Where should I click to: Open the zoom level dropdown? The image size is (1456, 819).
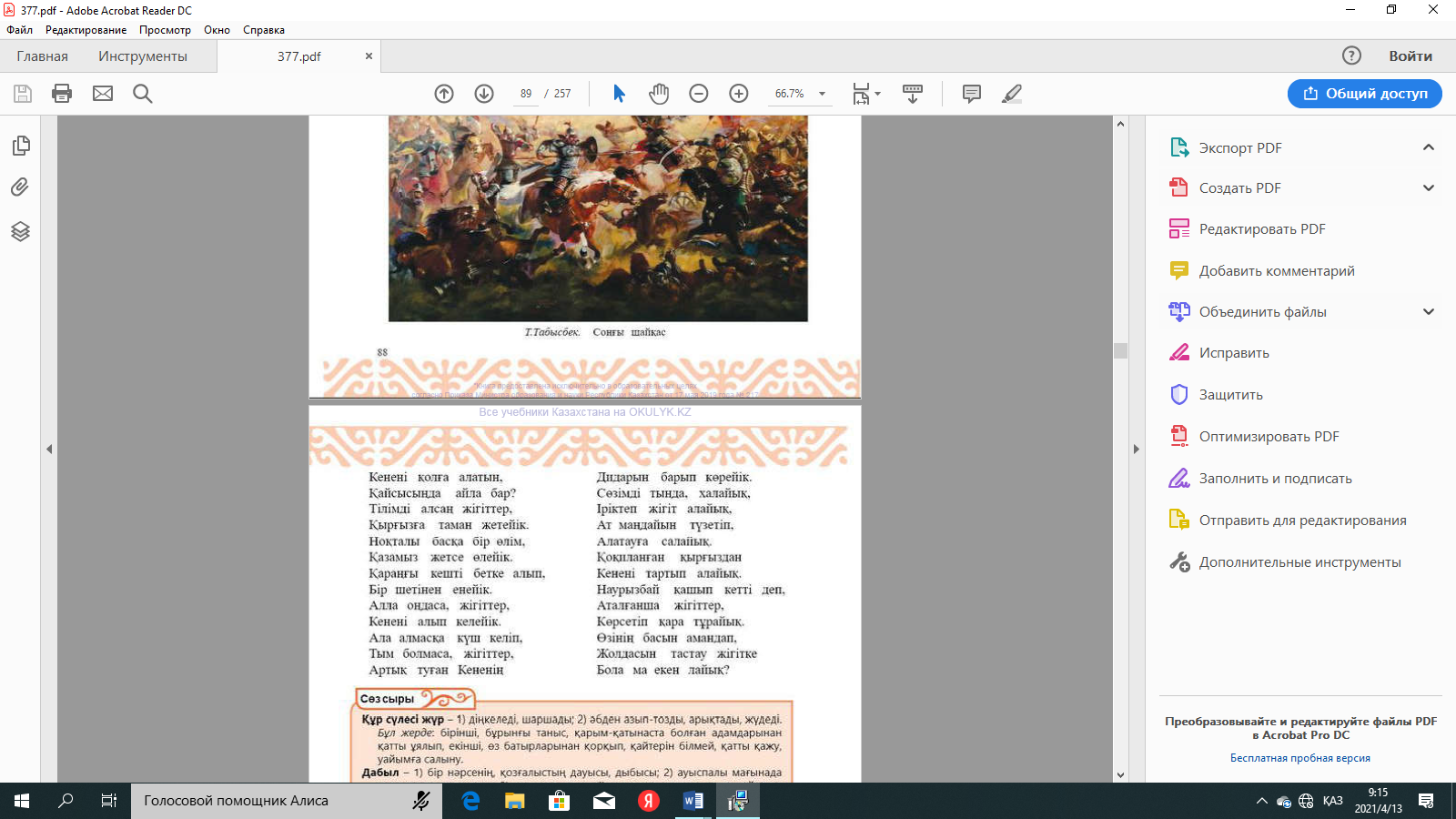pos(822,94)
